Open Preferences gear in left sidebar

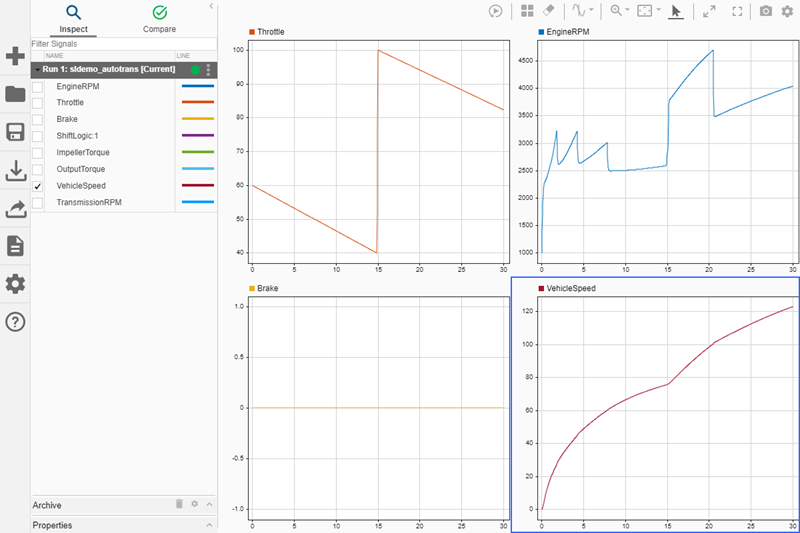[x=15, y=284]
